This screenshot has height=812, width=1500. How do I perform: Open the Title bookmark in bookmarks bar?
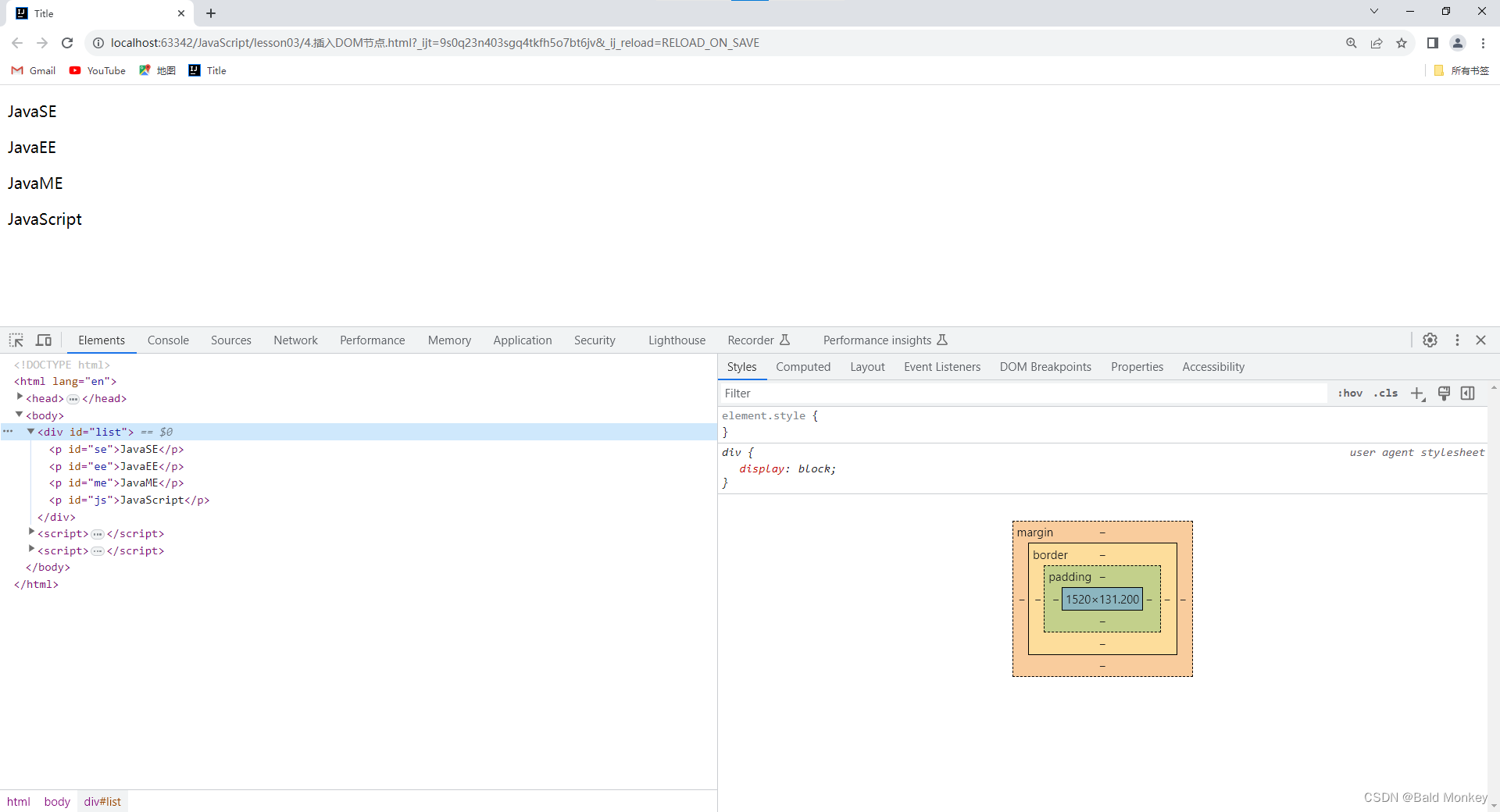208,70
